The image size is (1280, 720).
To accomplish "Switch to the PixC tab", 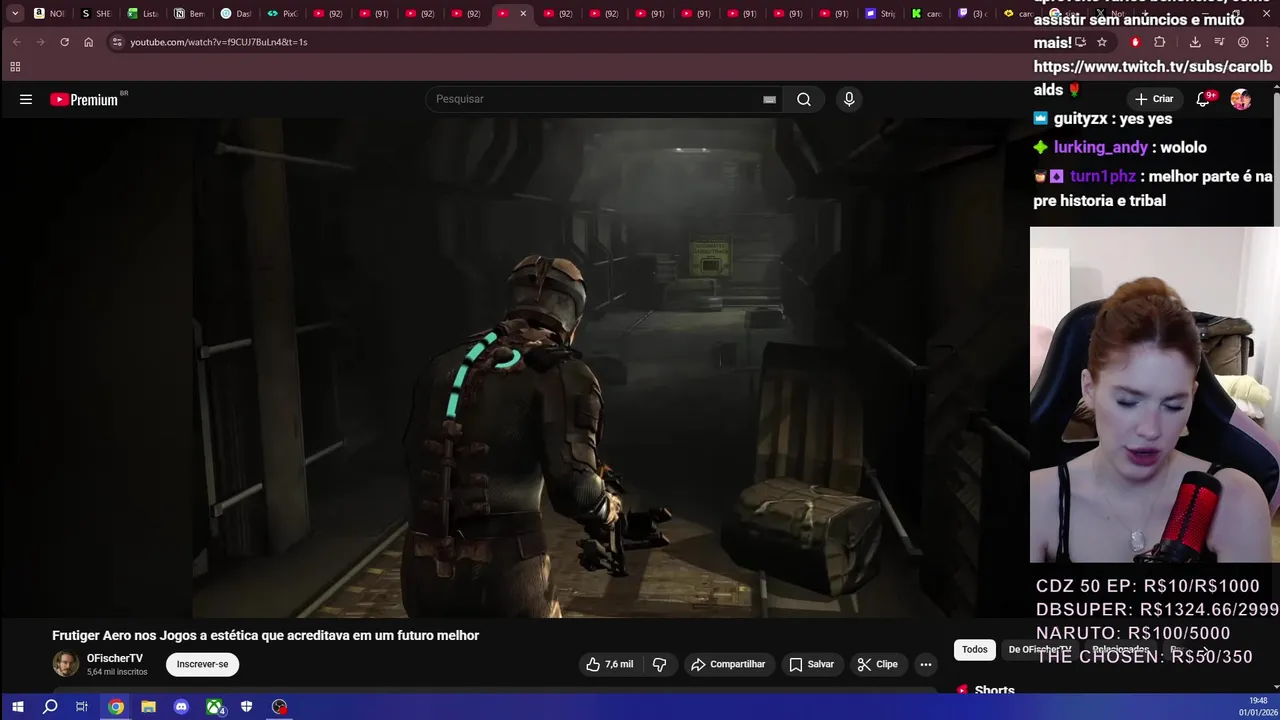I will coord(282,14).
